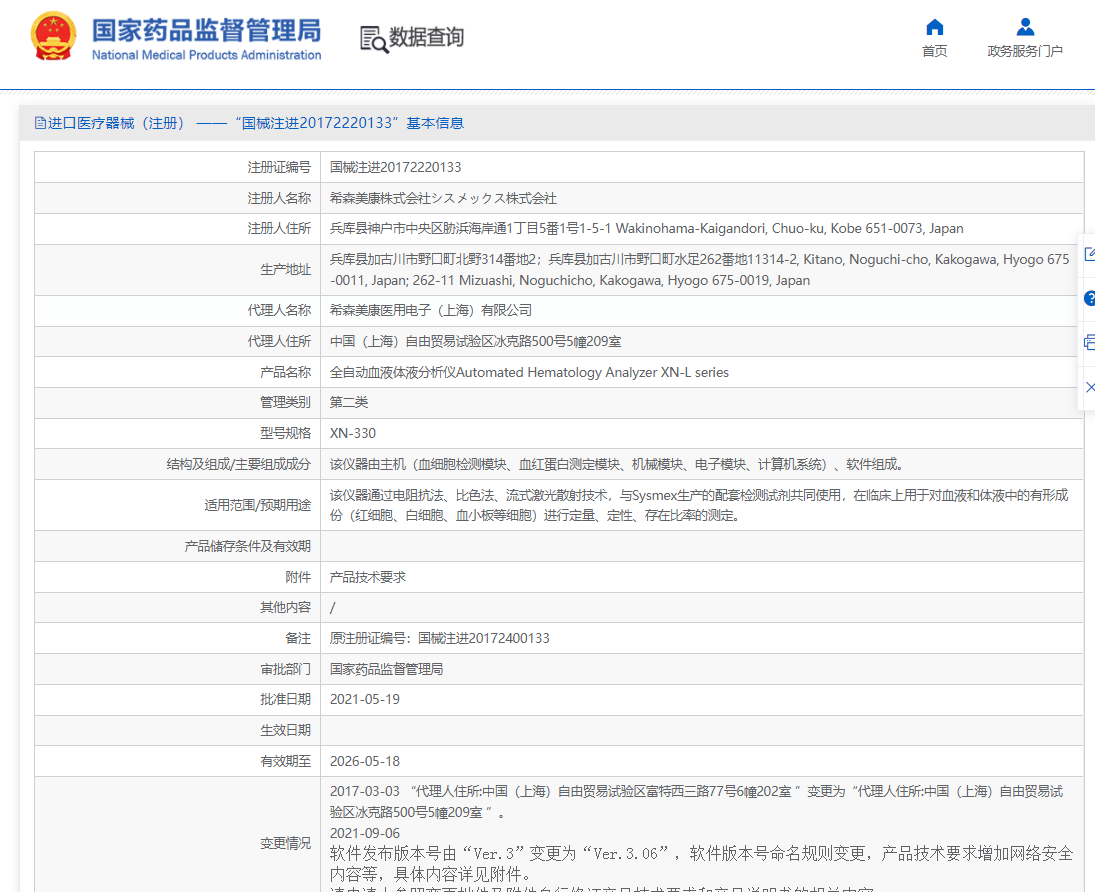
Task: Click the 软件发布版本号 Ver.3.06 change text
Action: 701,863
